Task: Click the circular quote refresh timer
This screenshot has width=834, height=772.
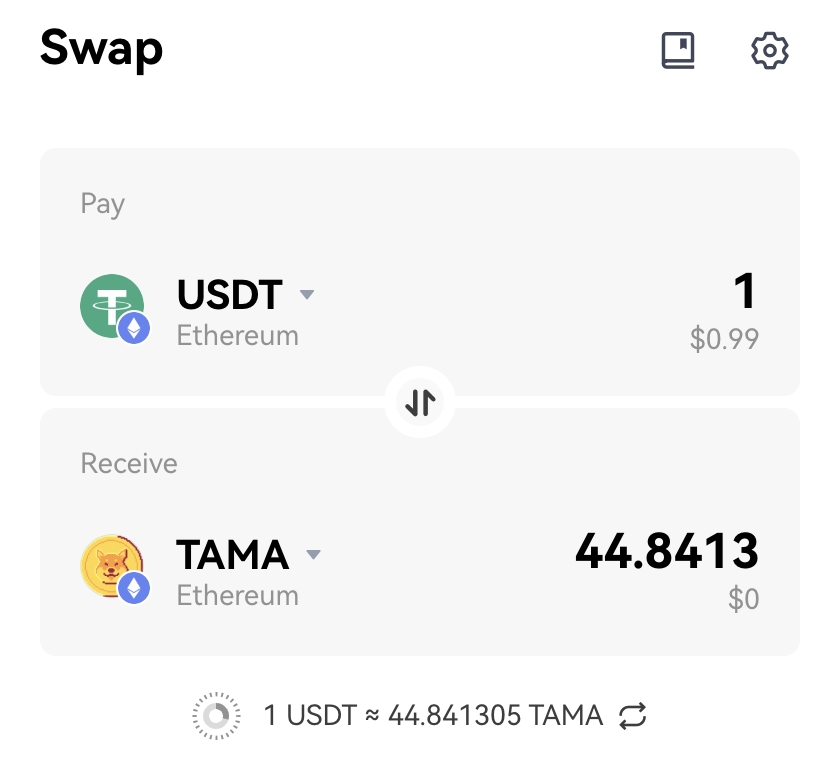Action: [x=216, y=716]
